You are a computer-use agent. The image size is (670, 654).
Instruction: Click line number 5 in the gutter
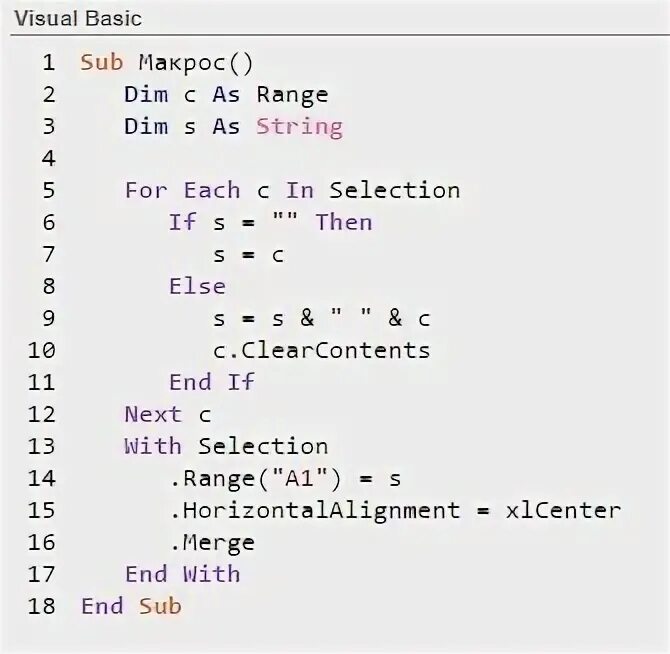[48, 191]
